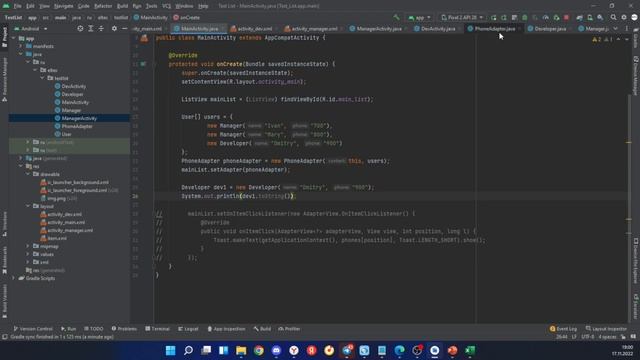Switch to ManagerActivity.java tab
The image size is (640, 360).
(379, 29)
